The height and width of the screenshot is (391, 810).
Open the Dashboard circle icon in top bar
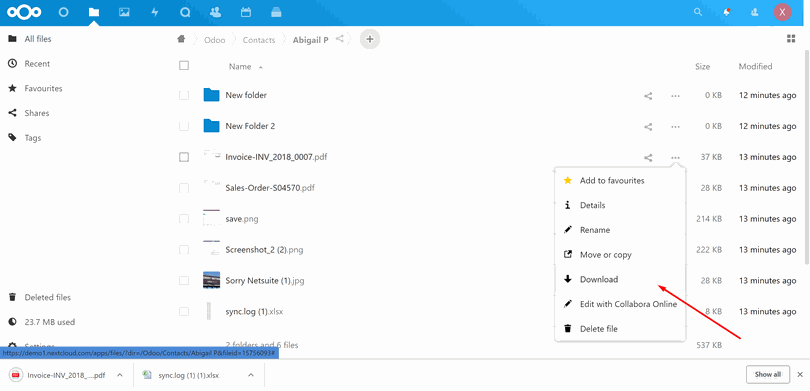tap(64, 12)
